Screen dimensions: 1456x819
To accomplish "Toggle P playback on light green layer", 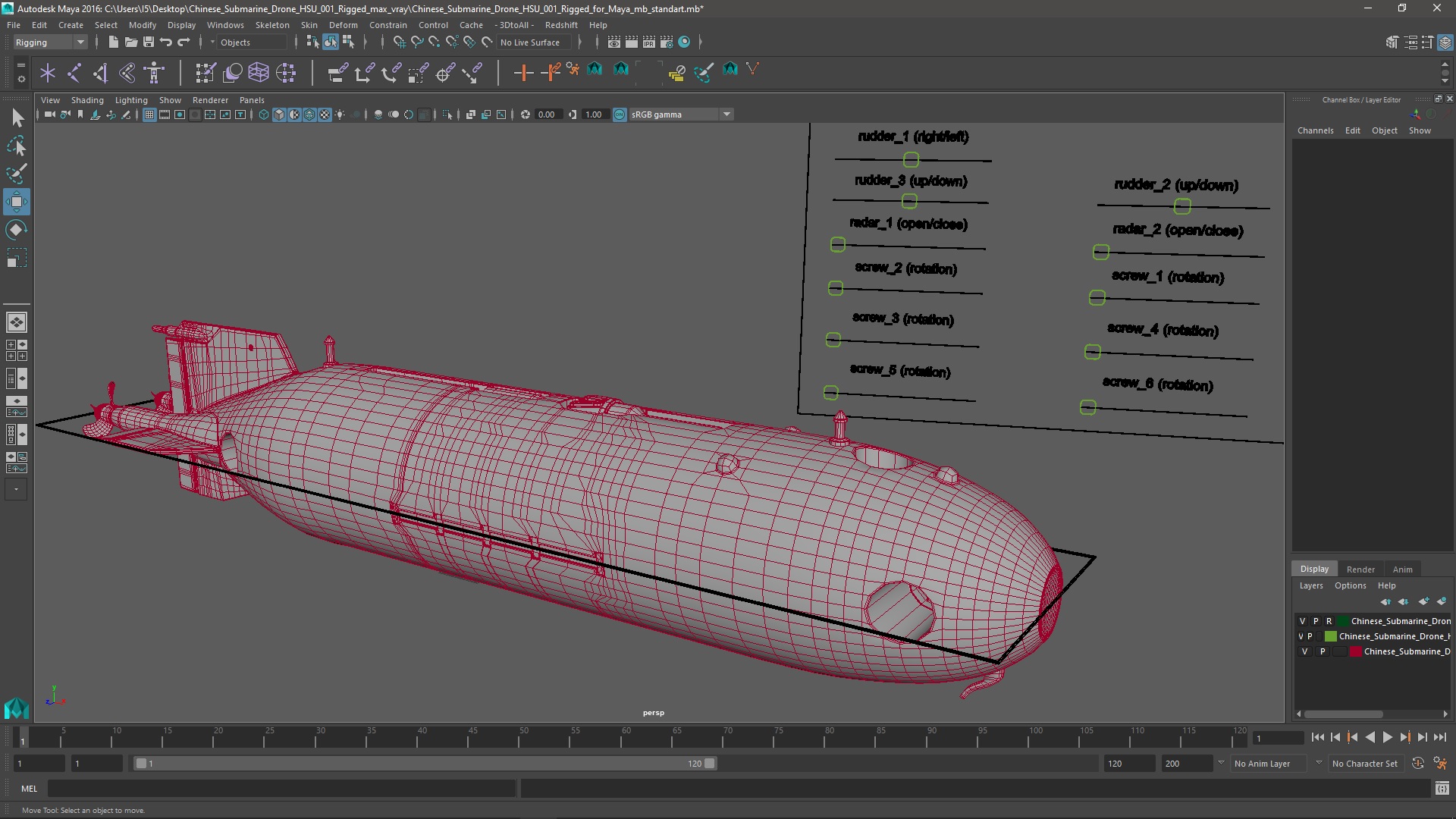I will point(1310,636).
